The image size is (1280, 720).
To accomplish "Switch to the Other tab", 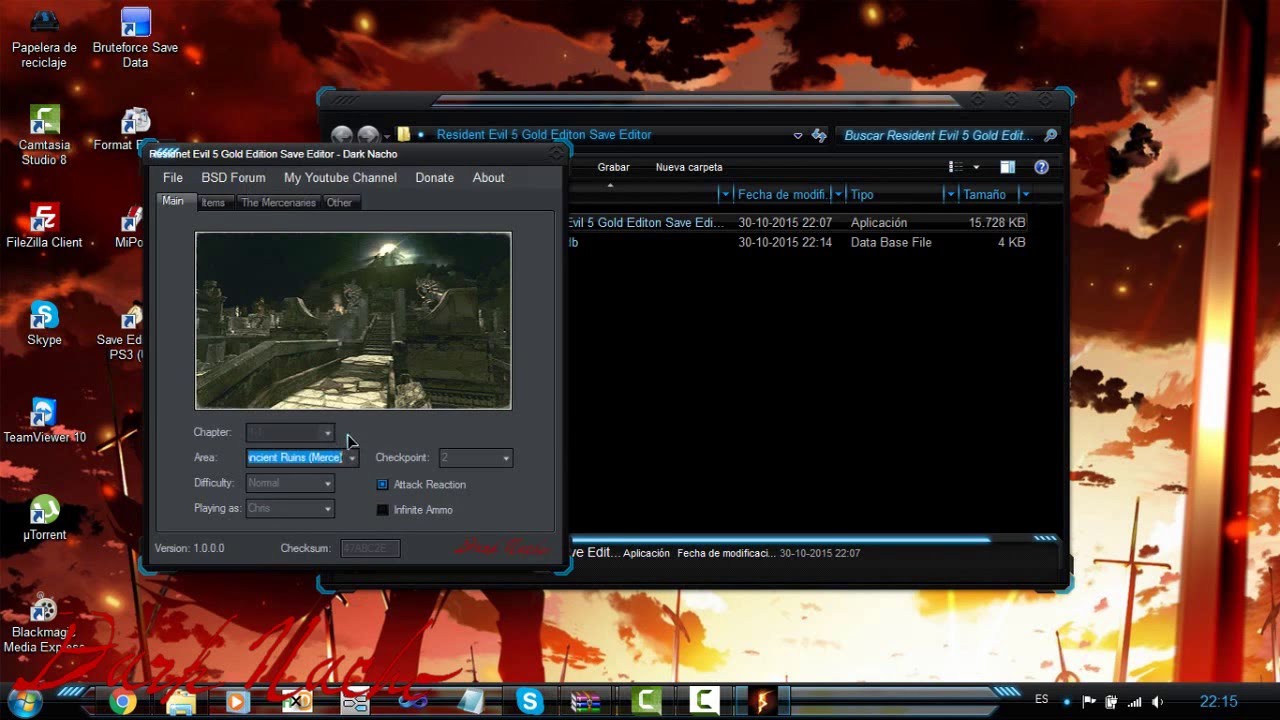I will [339, 202].
